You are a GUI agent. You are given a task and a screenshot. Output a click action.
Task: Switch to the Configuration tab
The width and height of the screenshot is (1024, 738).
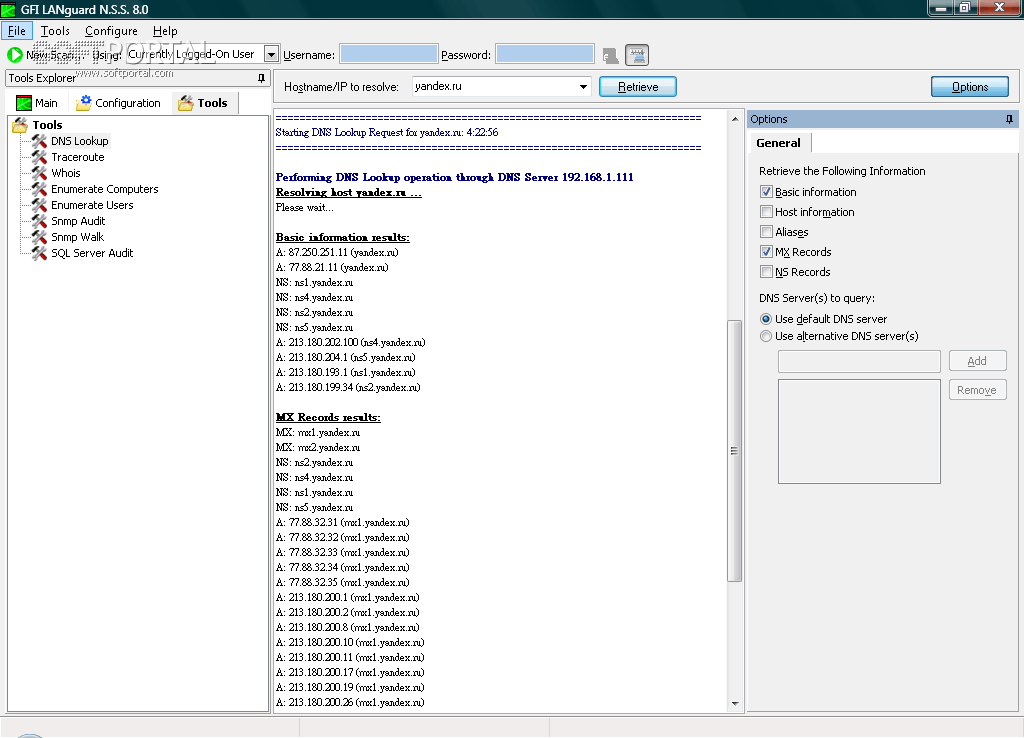click(x=119, y=103)
